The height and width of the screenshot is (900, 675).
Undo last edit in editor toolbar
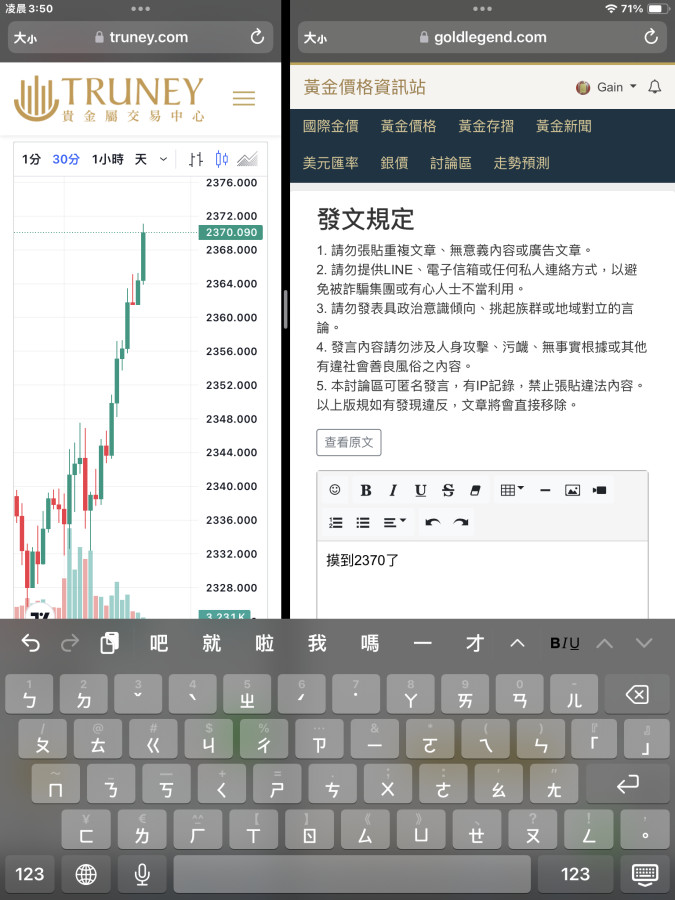(433, 522)
